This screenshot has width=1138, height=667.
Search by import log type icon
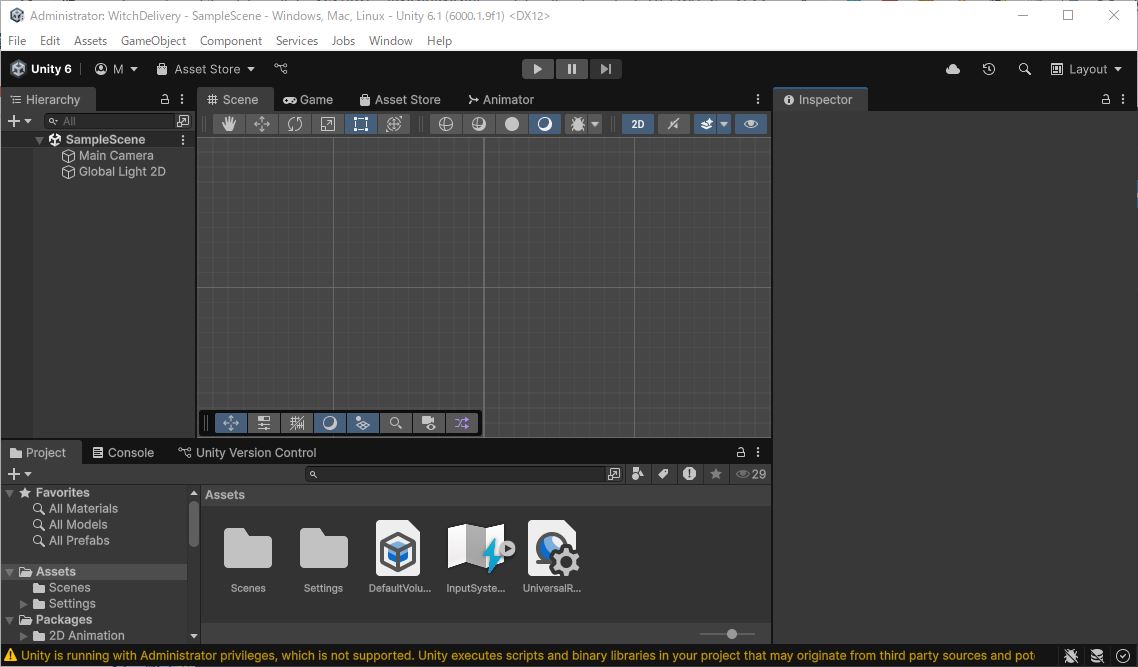[x=689, y=474]
